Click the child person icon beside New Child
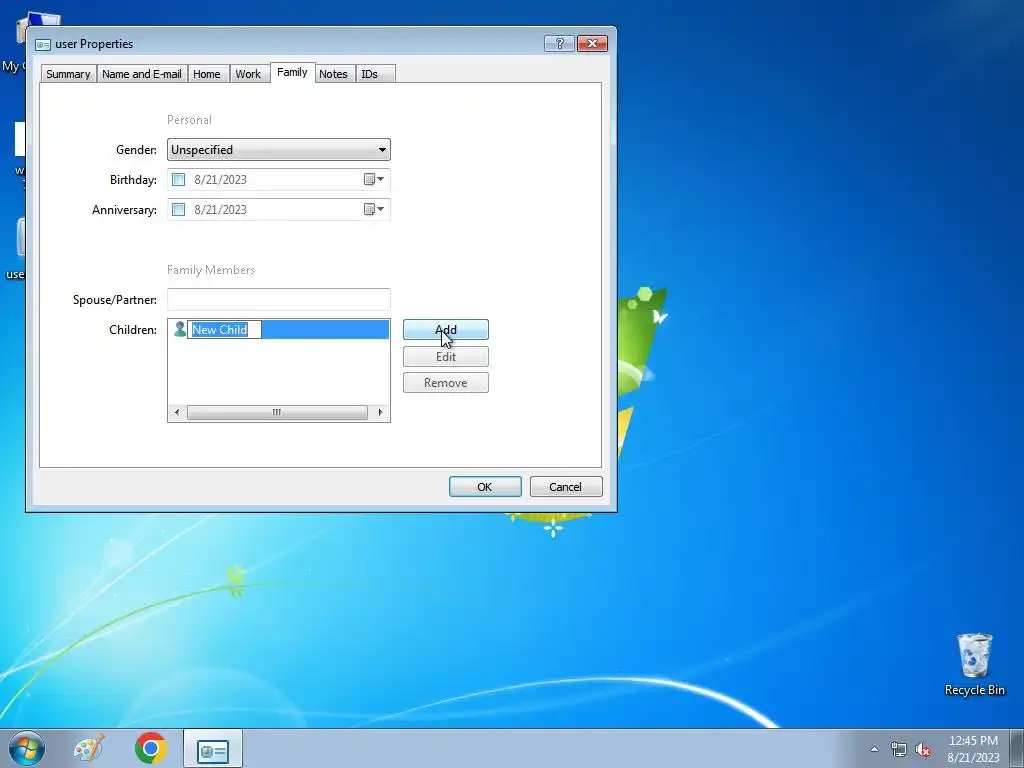Image resolution: width=1024 pixels, height=768 pixels. (180, 329)
